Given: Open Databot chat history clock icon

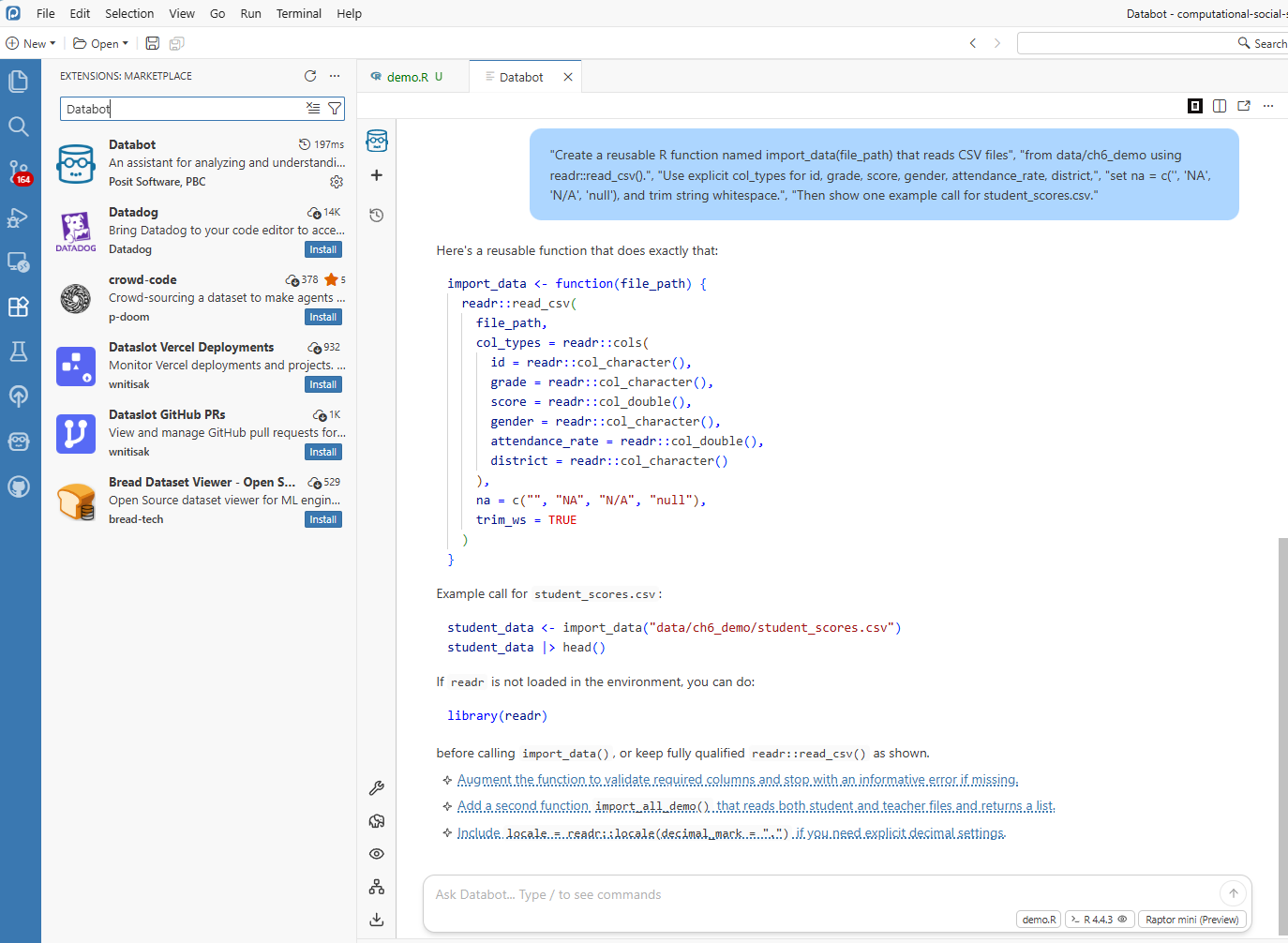Looking at the screenshot, I should coord(377,215).
